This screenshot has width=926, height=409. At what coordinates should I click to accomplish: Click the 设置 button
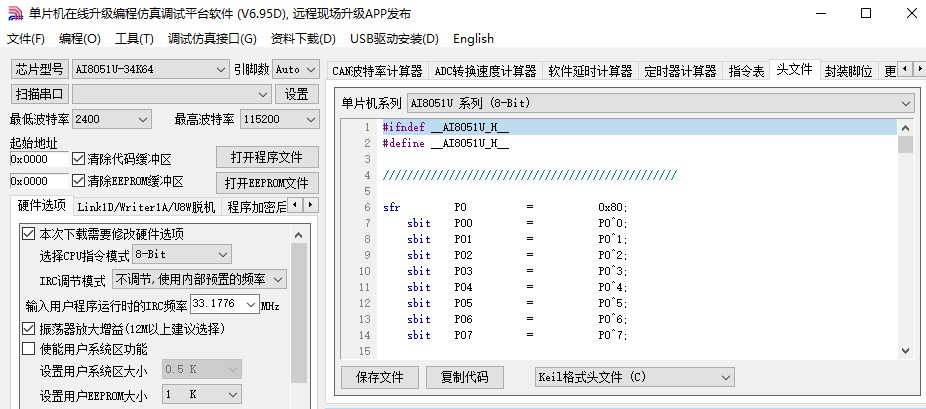coord(297,94)
